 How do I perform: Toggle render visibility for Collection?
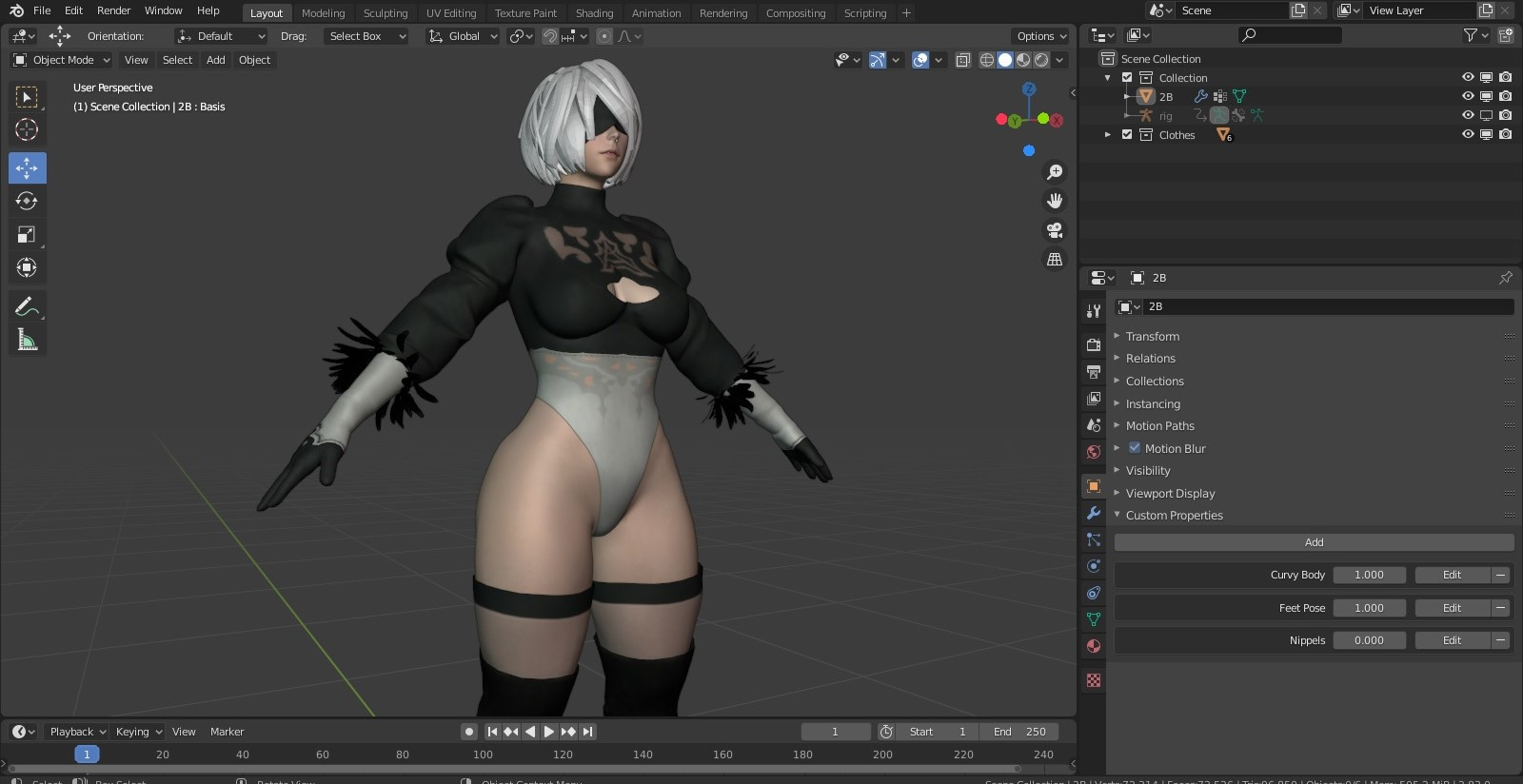point(1505,77)
